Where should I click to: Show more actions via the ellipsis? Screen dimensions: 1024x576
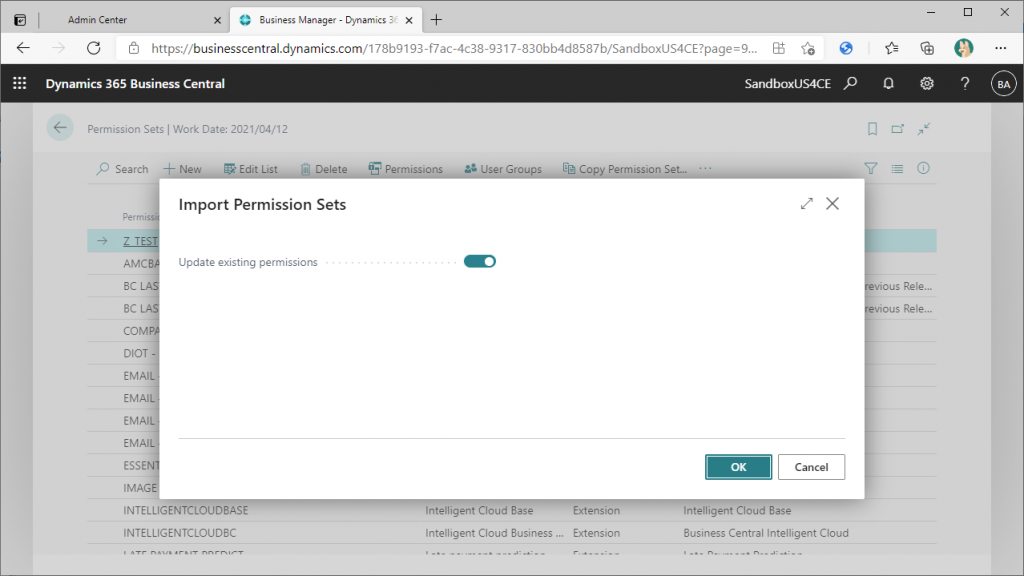pyautogui.click(x=705, y=168)
